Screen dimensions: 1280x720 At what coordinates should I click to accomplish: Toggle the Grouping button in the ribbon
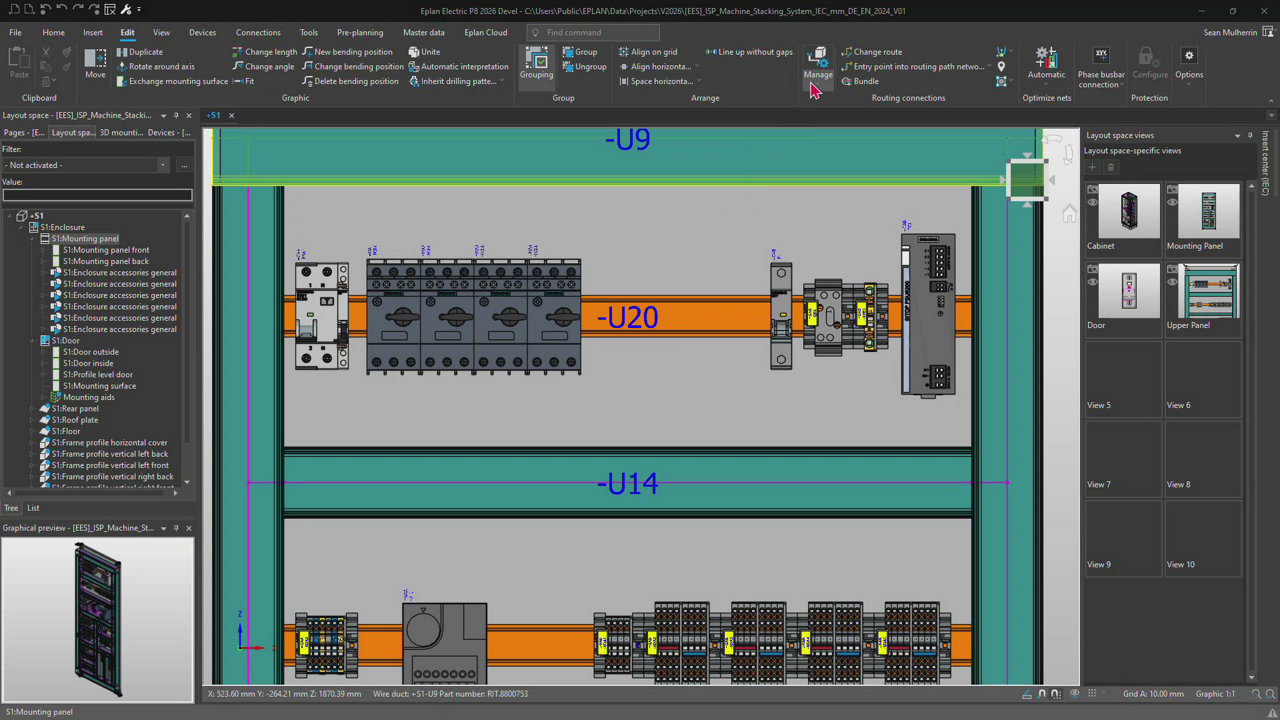click(536, 62)
